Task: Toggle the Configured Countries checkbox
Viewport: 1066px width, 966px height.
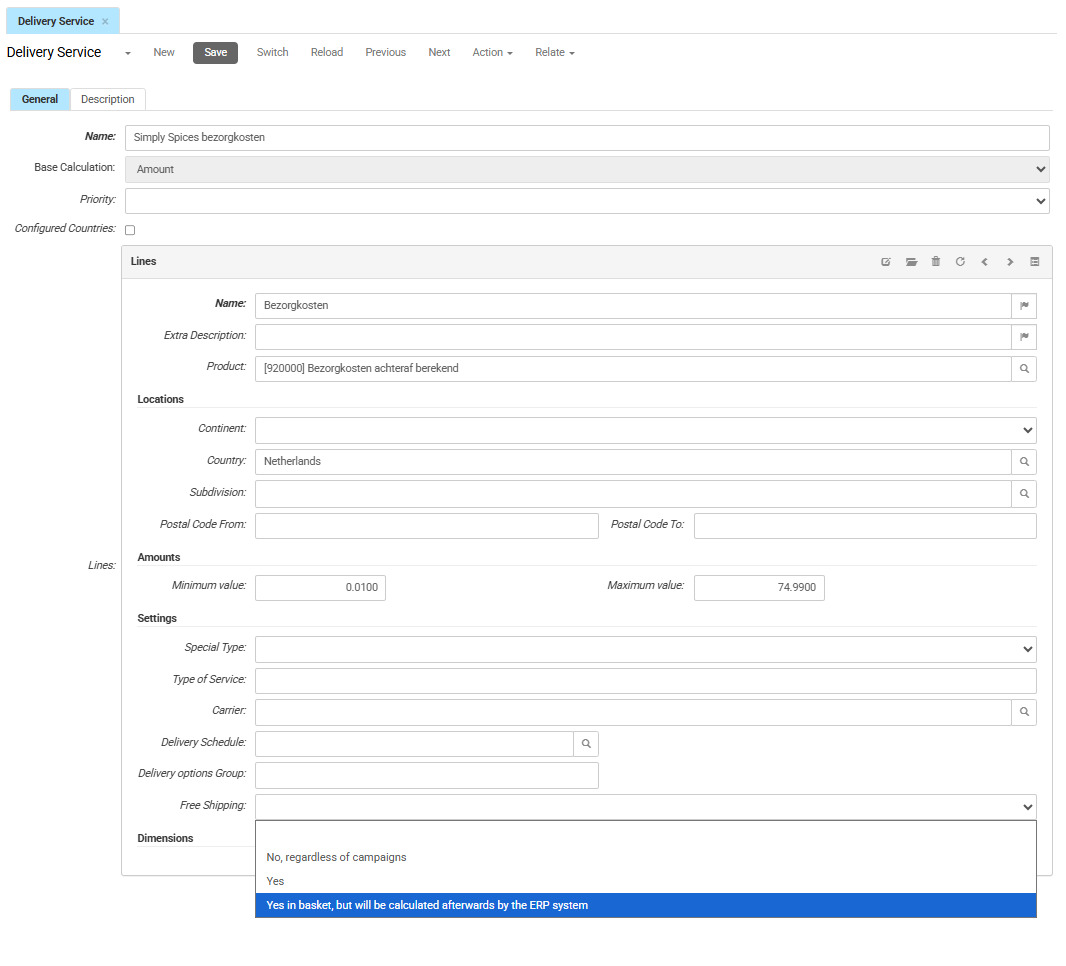Action: (x=130, y=230)
